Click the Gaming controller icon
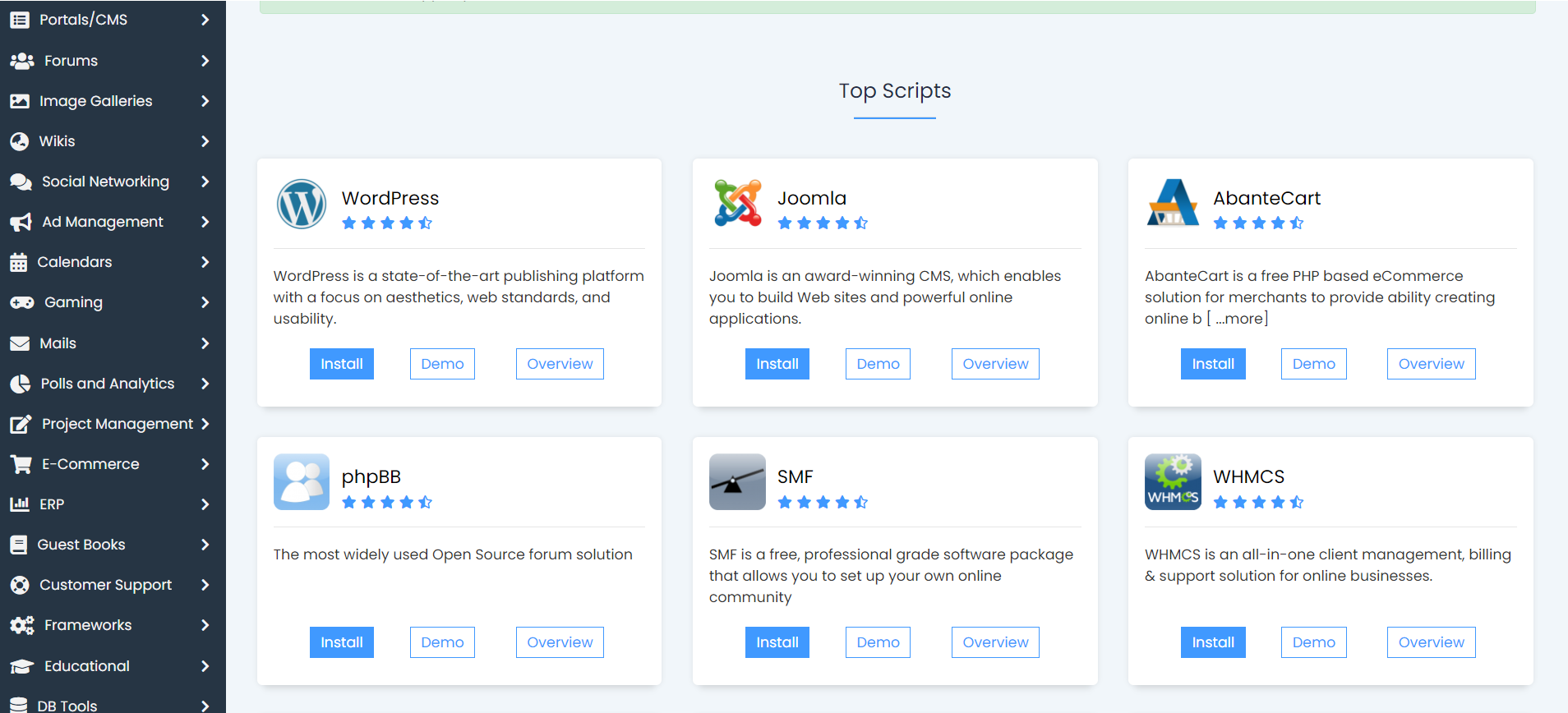The image size is (1568, 713). (x=22, y=302)
